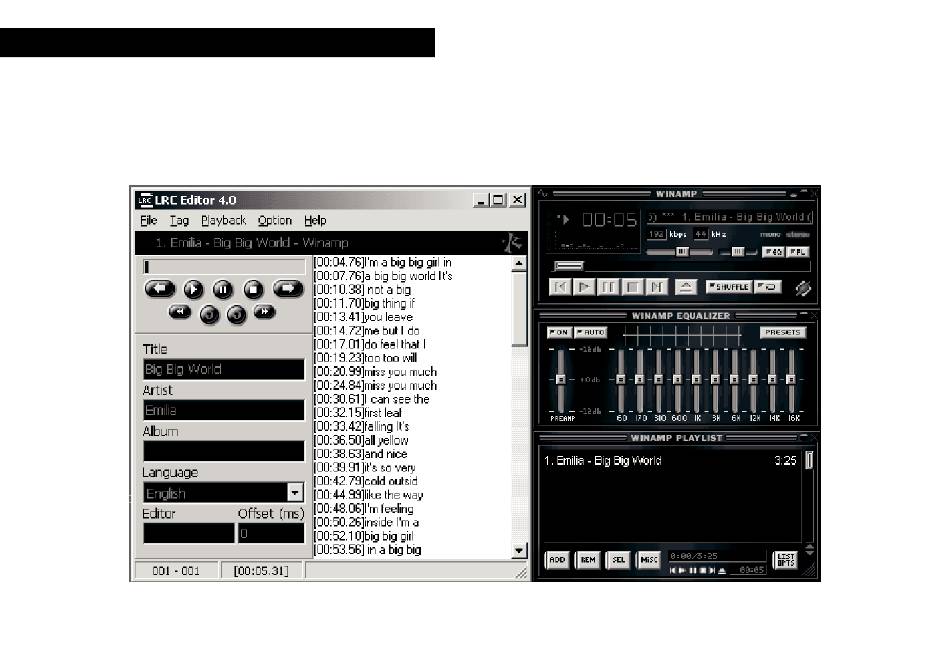Open the equalizer PRESETS menu
Viewport: 950px width, 650px height.
point(783,333)
